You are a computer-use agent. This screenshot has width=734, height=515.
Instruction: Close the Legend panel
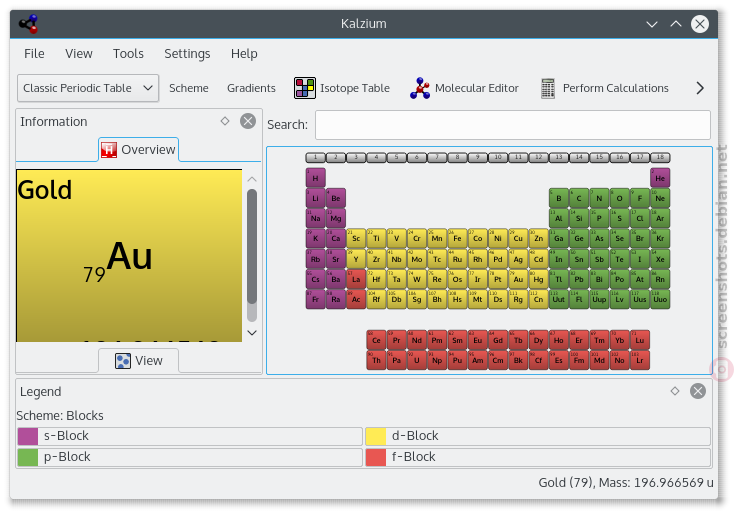coord(697,391)
